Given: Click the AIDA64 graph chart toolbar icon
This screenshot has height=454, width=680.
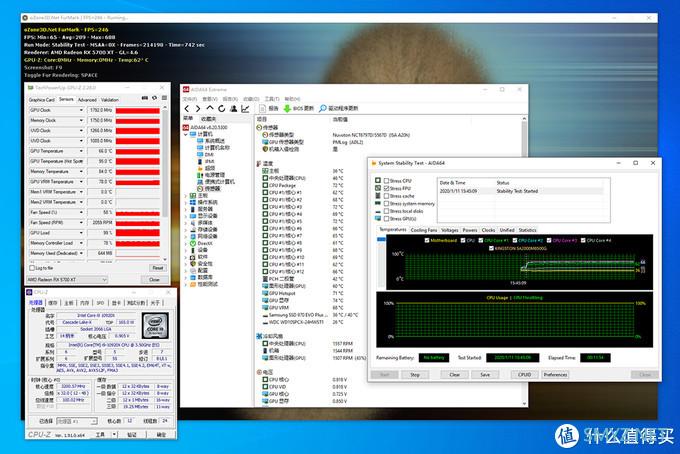Looking at the screenshot, I should (245, 108).
